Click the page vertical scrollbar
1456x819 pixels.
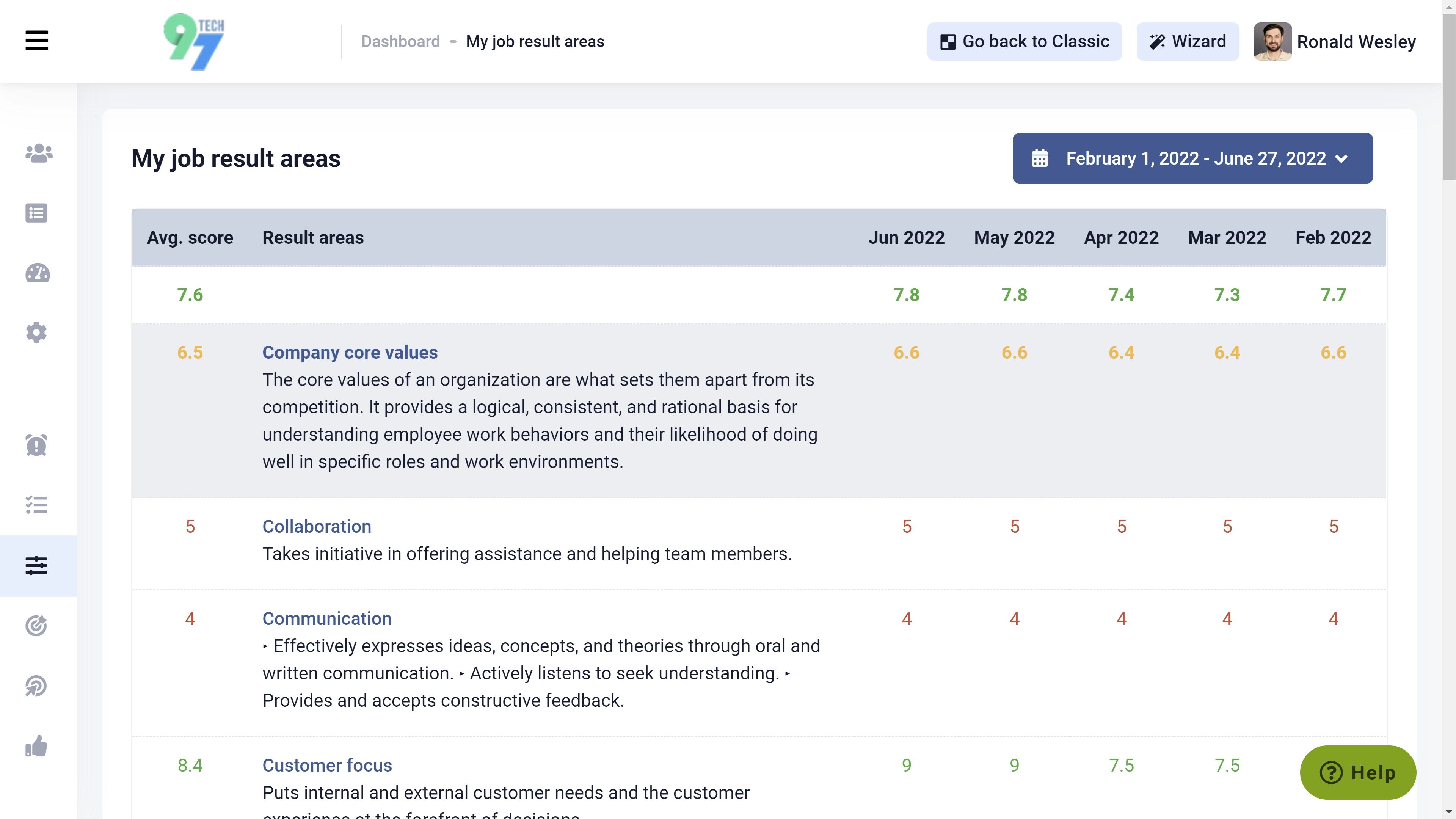coord(1449,96)
